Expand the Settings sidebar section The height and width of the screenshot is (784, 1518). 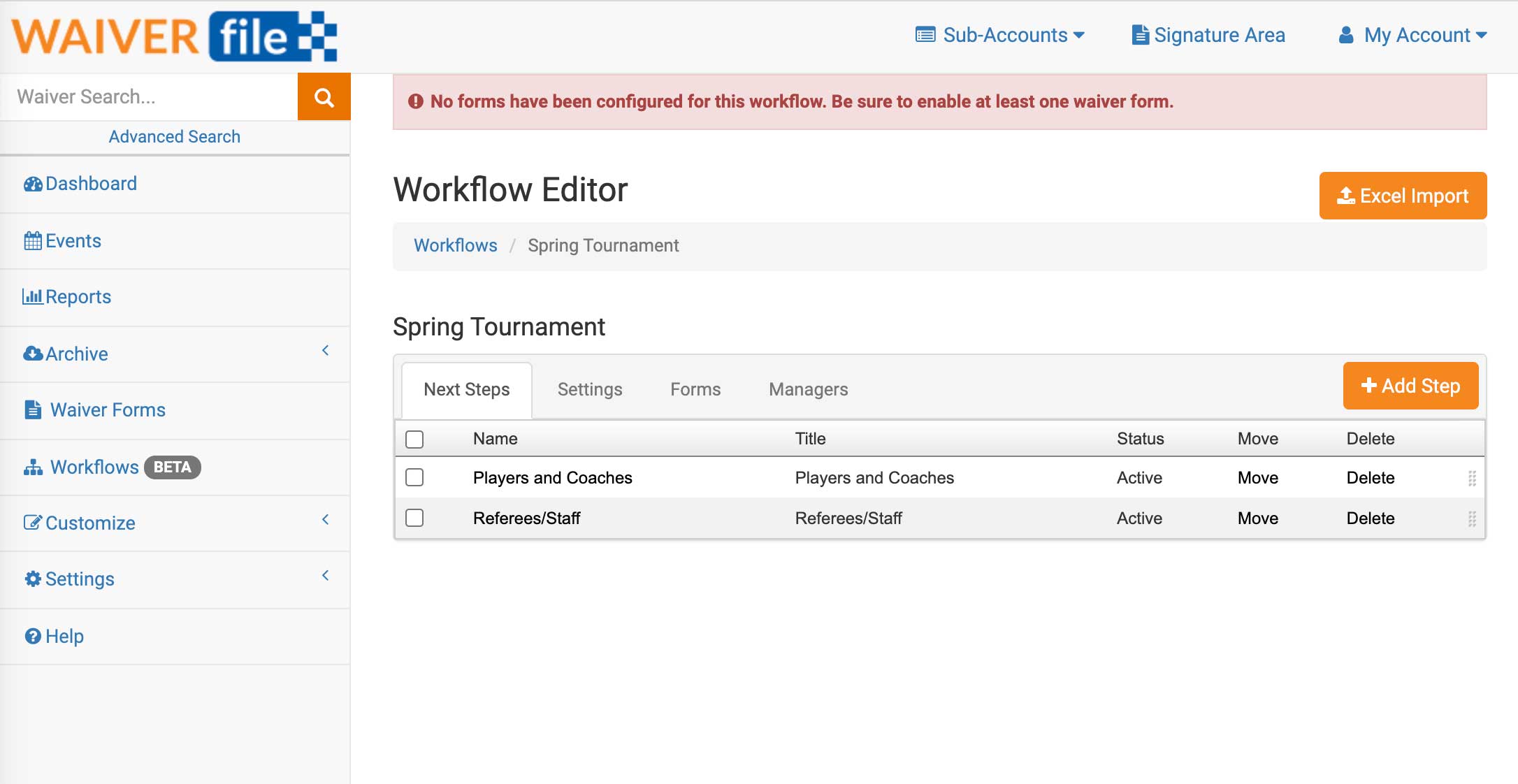326,576
